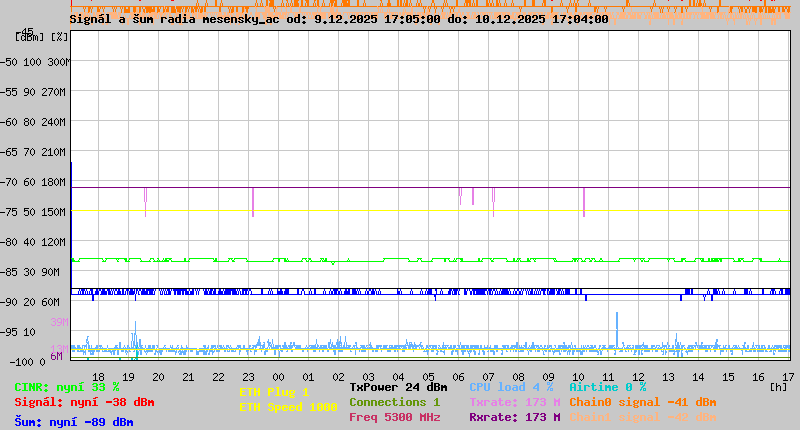Click the CPU load spike after 11 h
800x430 pixels.
point(617,324)
